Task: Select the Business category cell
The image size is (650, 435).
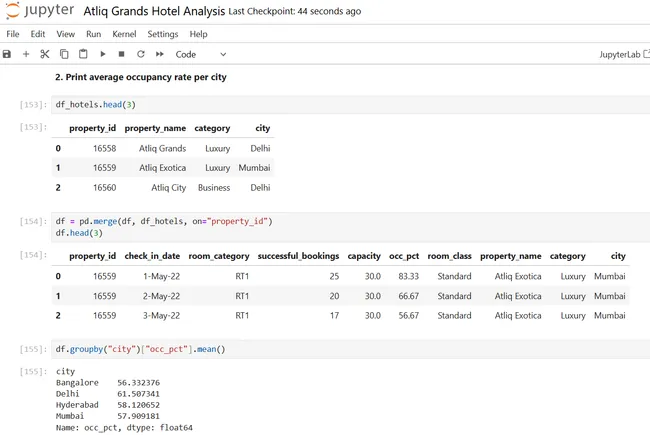Action: coord(214,188)
